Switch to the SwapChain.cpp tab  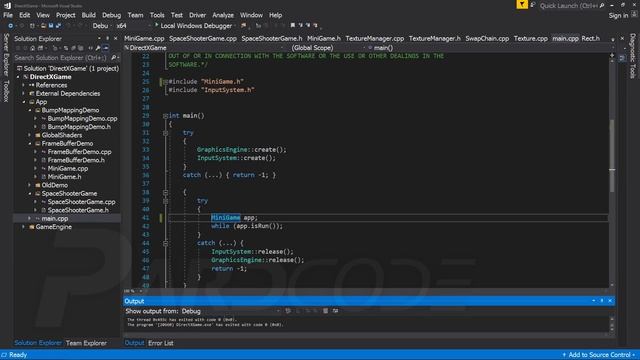pos(487,38)
